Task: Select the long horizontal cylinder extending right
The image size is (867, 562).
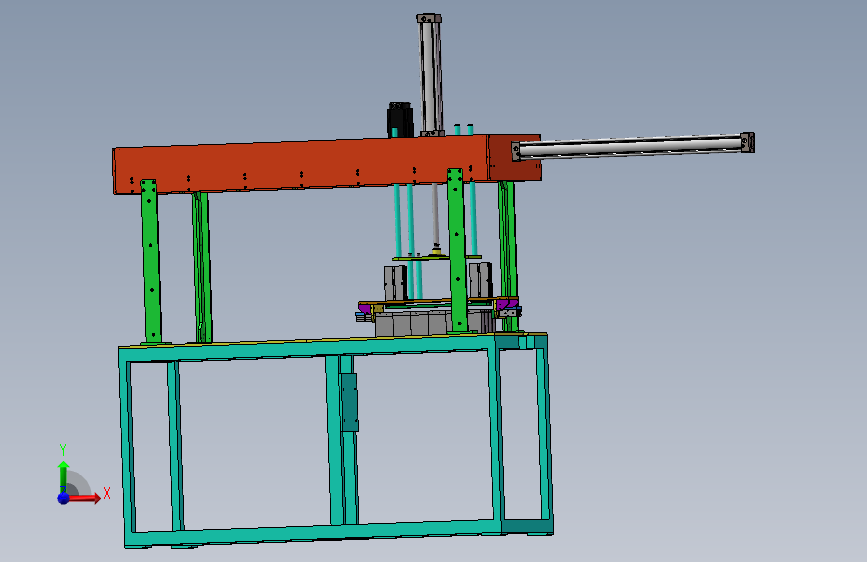Action: pos(633,146)
